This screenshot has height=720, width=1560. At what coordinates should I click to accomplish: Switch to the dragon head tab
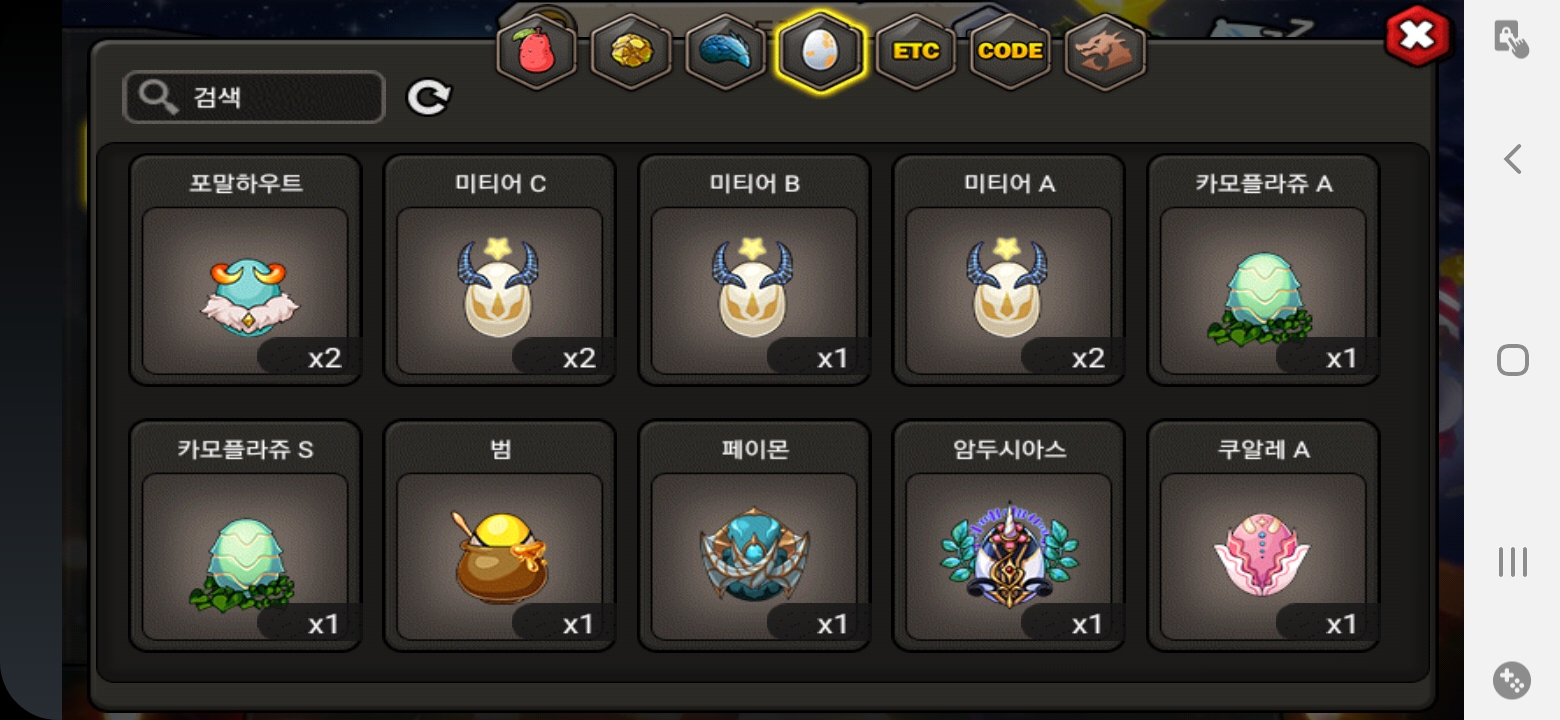click(x=1105, y=51)
